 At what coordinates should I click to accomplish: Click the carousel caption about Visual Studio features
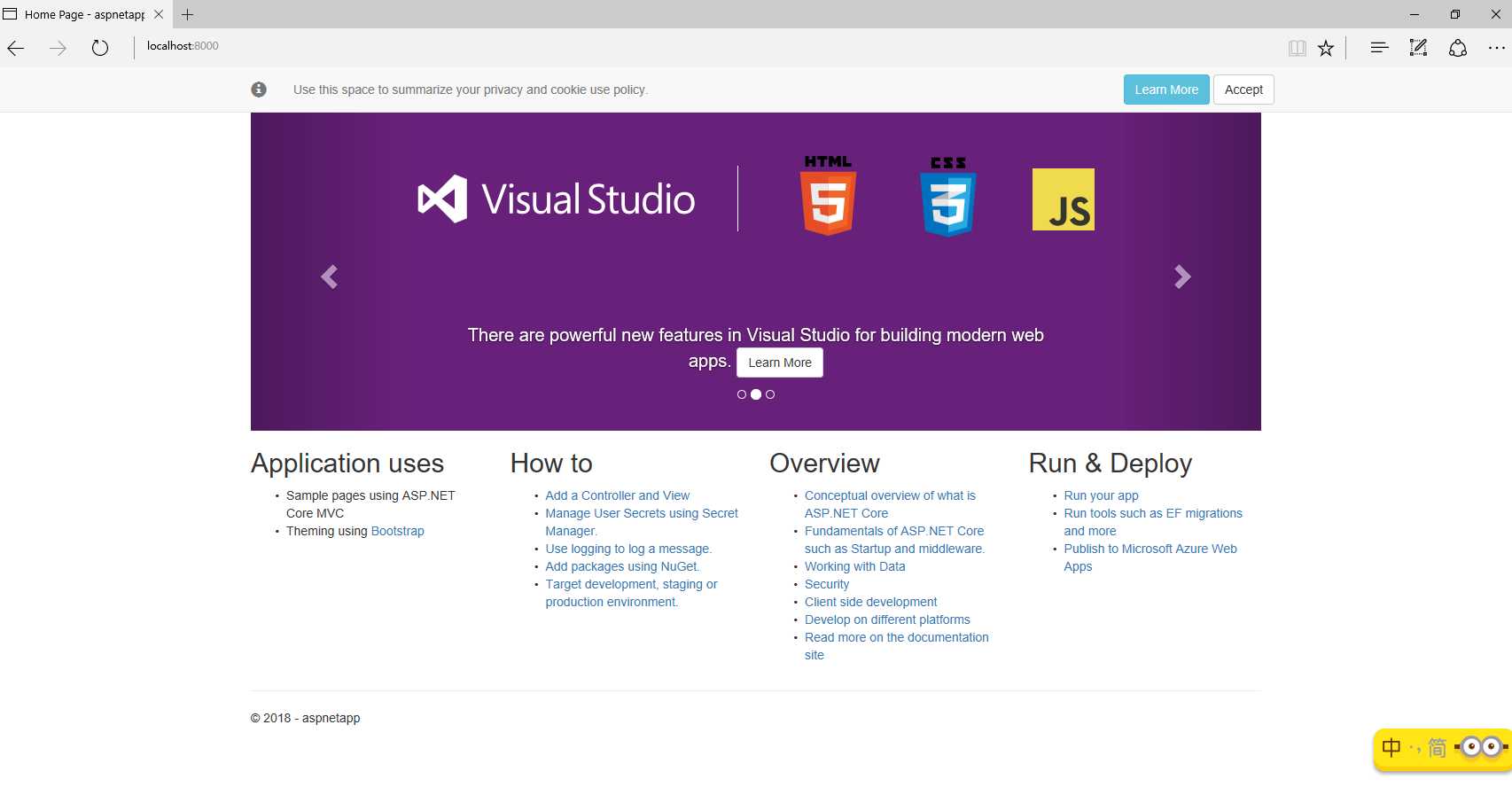click(755, 347)
